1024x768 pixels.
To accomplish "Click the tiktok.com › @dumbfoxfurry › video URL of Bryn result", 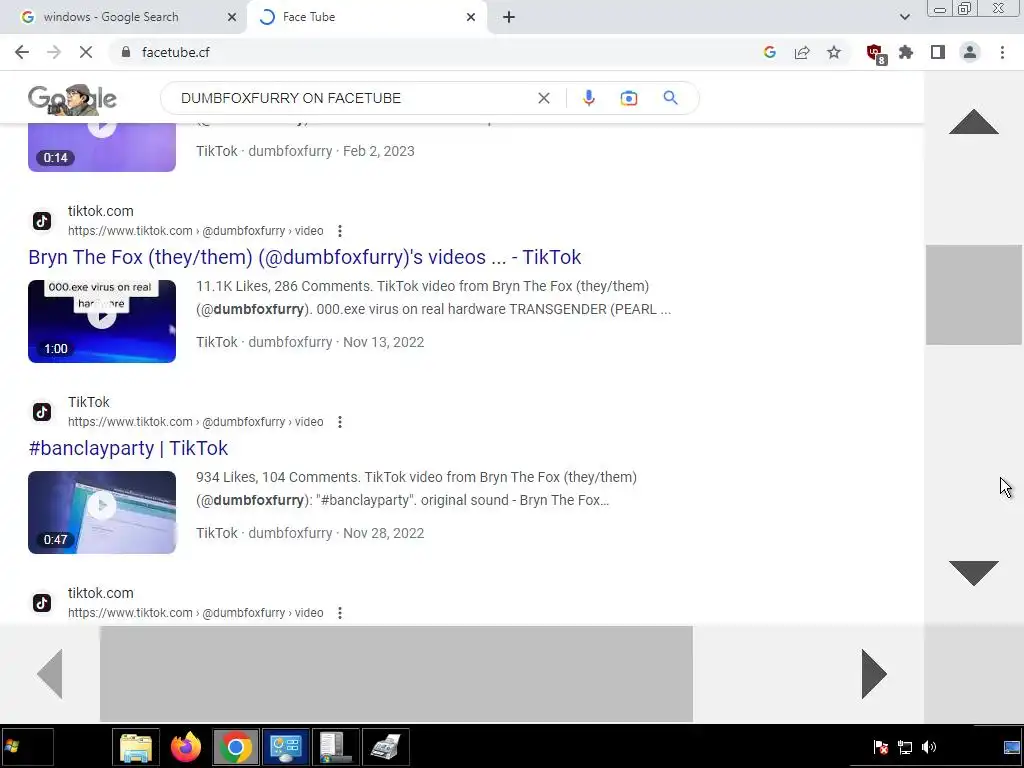I will 195,231.
